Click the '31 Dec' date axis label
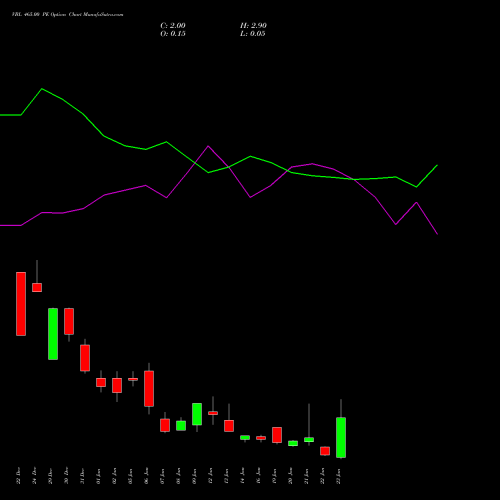This screenshot has width=500, height=500. (82, 476)
